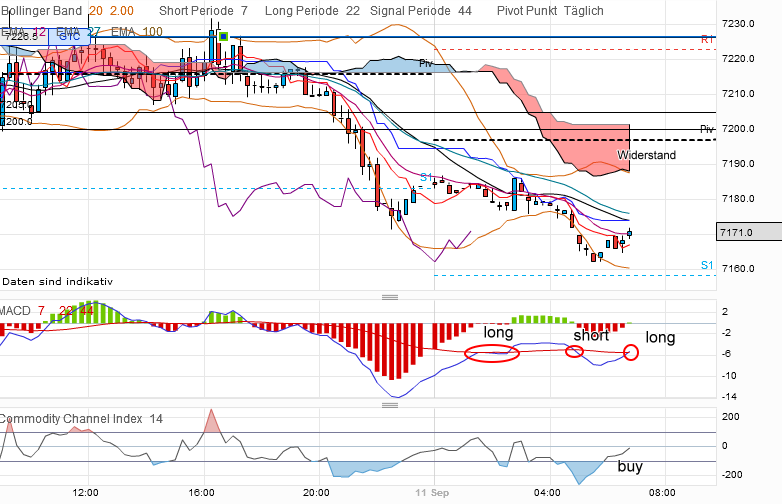This screenshot has width=782, height=504.
Task: Click the 08:00 time axis label
Action: pyautogui.click(x=662, y=493)
